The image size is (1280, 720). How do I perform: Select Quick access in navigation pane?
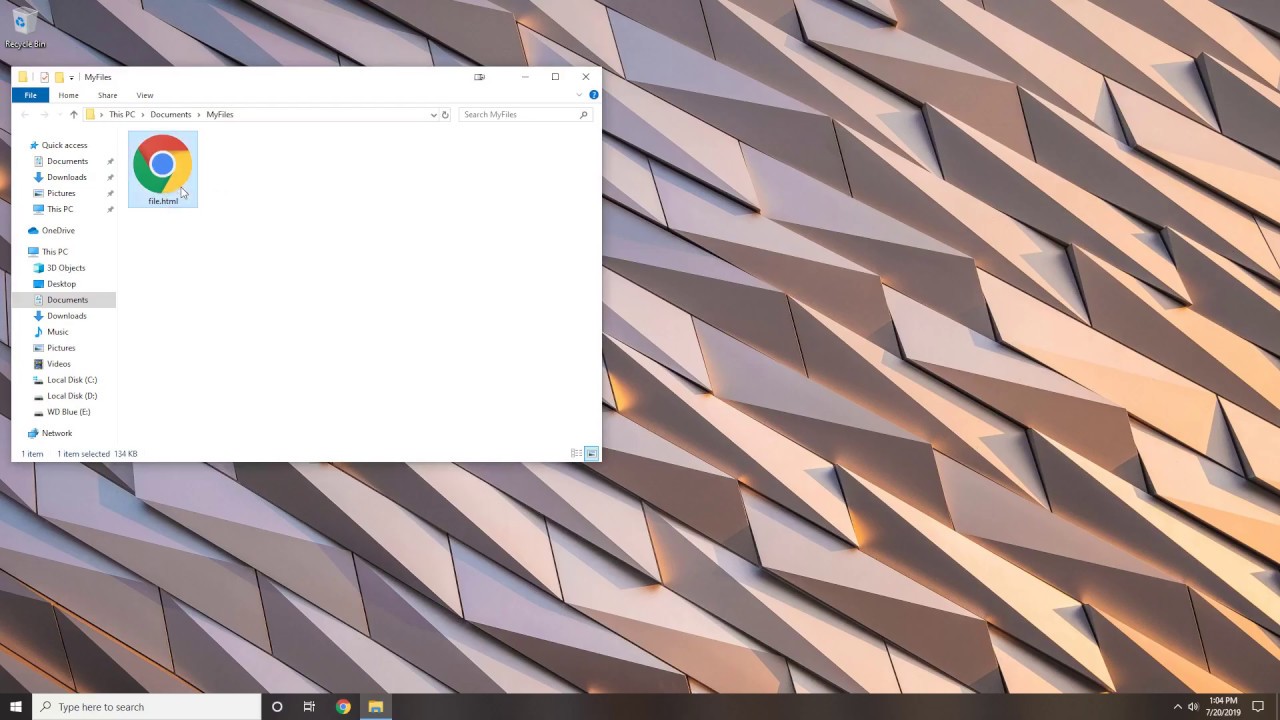point(64,145)
